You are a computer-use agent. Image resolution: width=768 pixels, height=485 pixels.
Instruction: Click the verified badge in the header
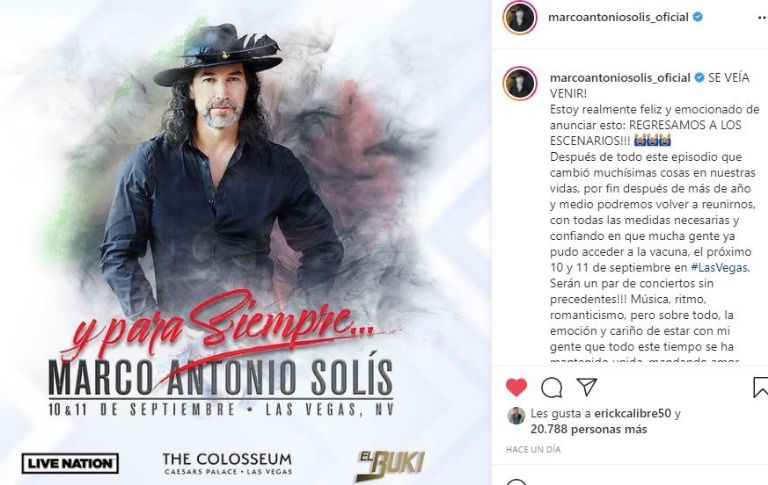(697, 17)
